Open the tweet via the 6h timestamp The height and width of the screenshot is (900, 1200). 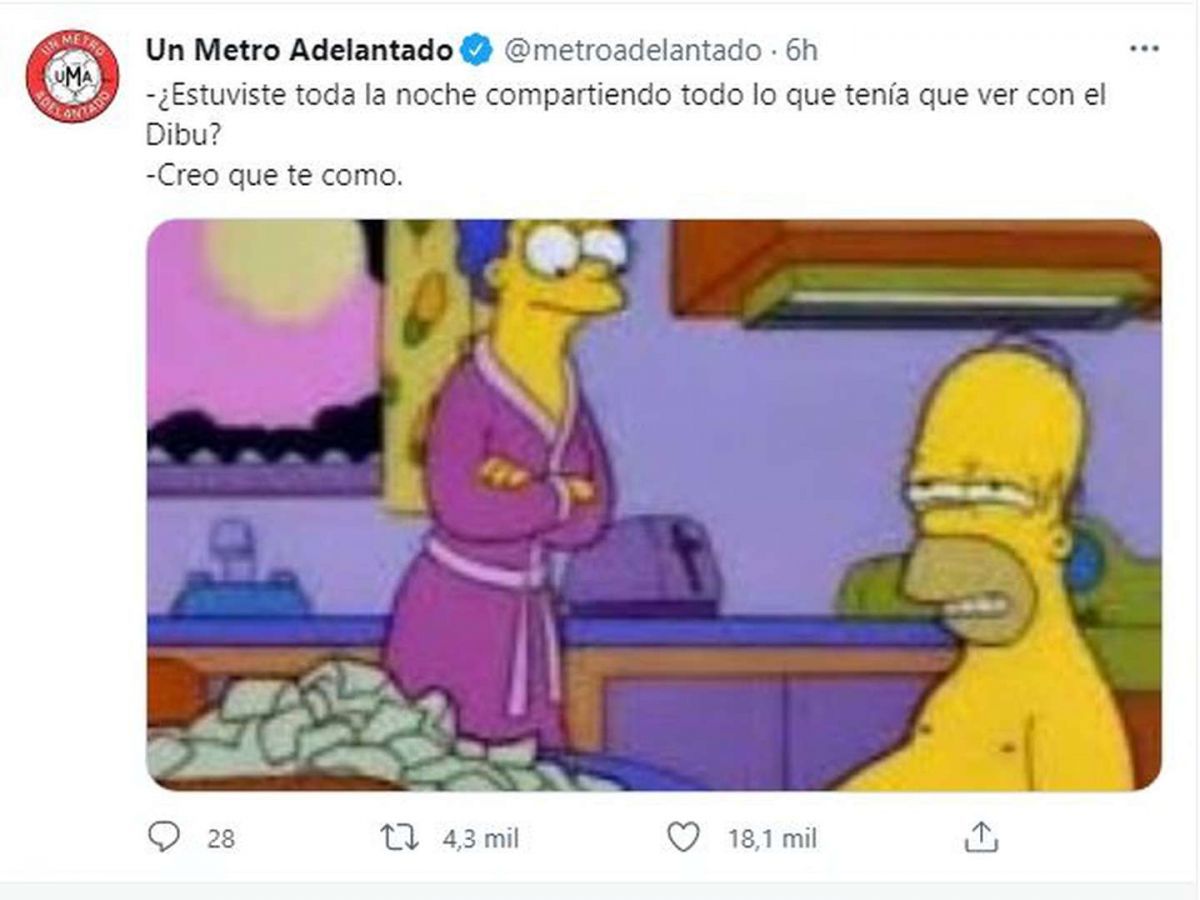[x=801, y=49]
